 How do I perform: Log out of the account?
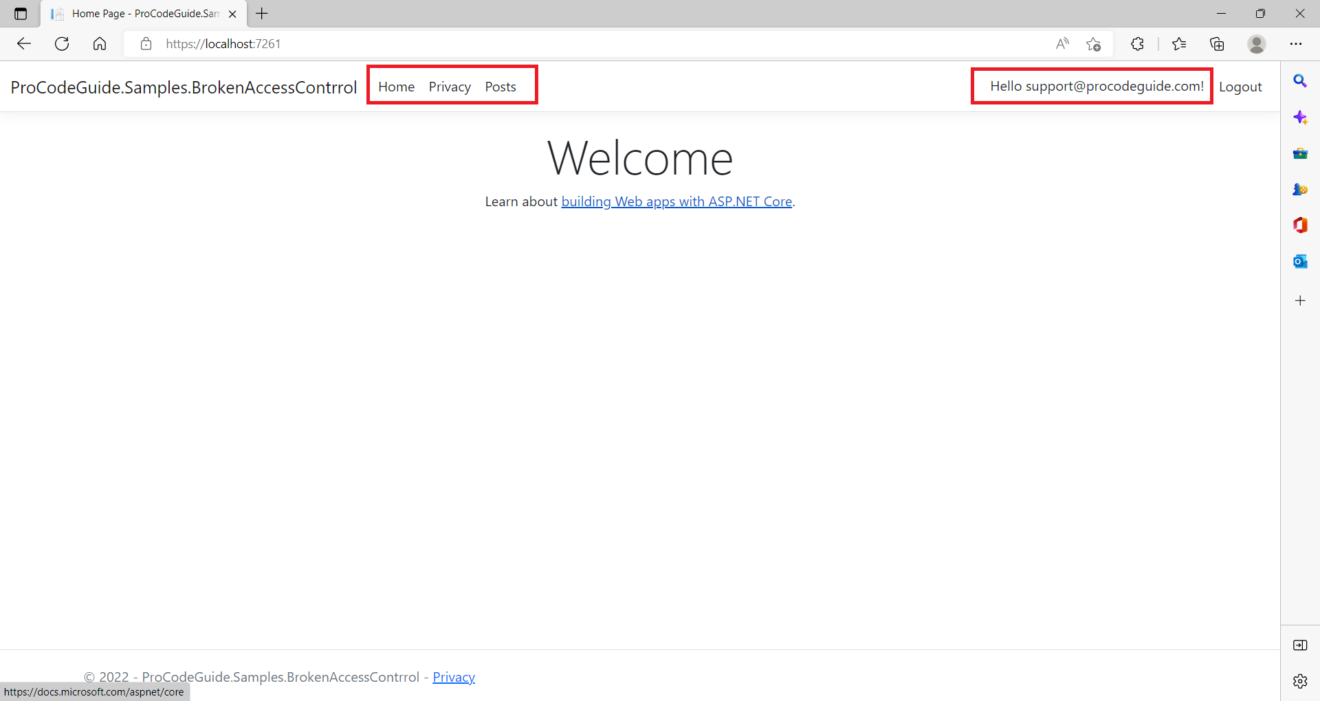click(x=1240, y=86)
